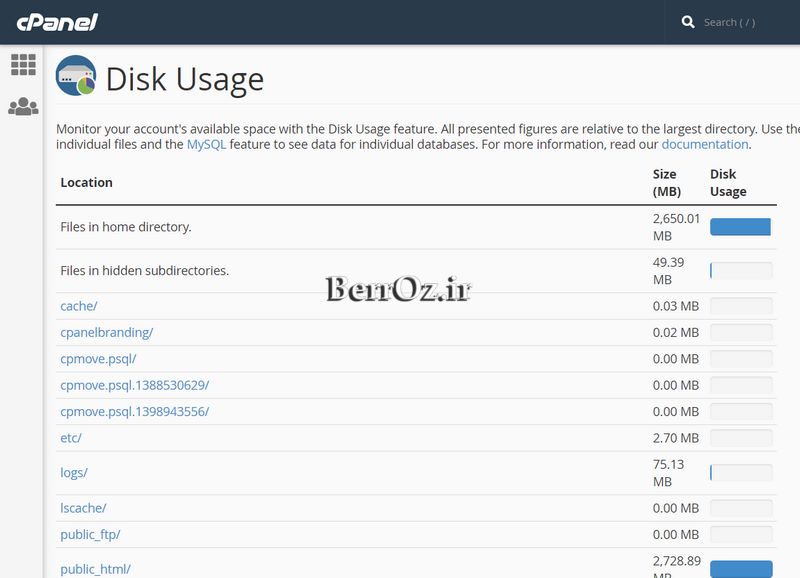Open the etc/ directory link
This screenshot has height=578, width=800.
point(71,438)
